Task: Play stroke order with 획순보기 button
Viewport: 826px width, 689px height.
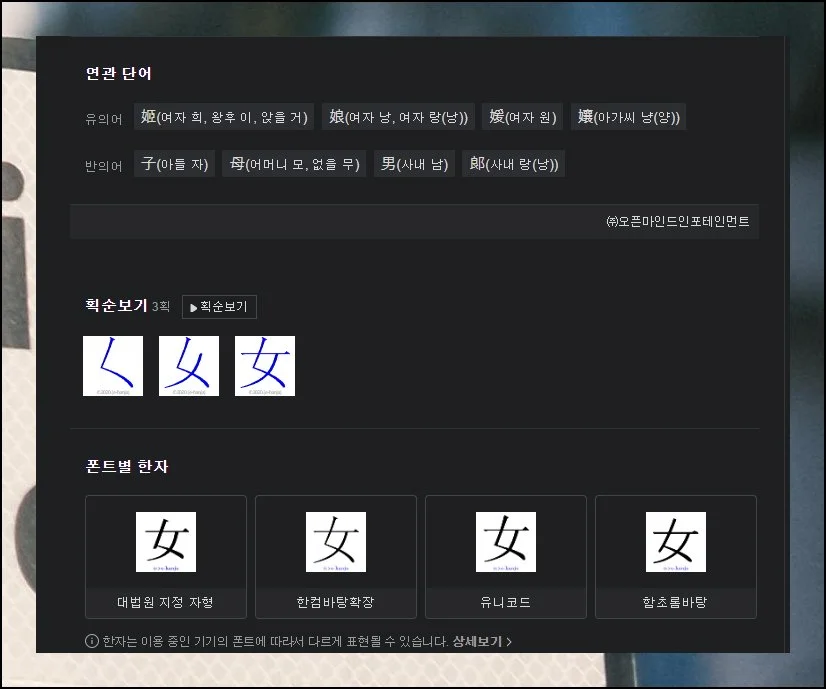Action: tap(220, 307)
